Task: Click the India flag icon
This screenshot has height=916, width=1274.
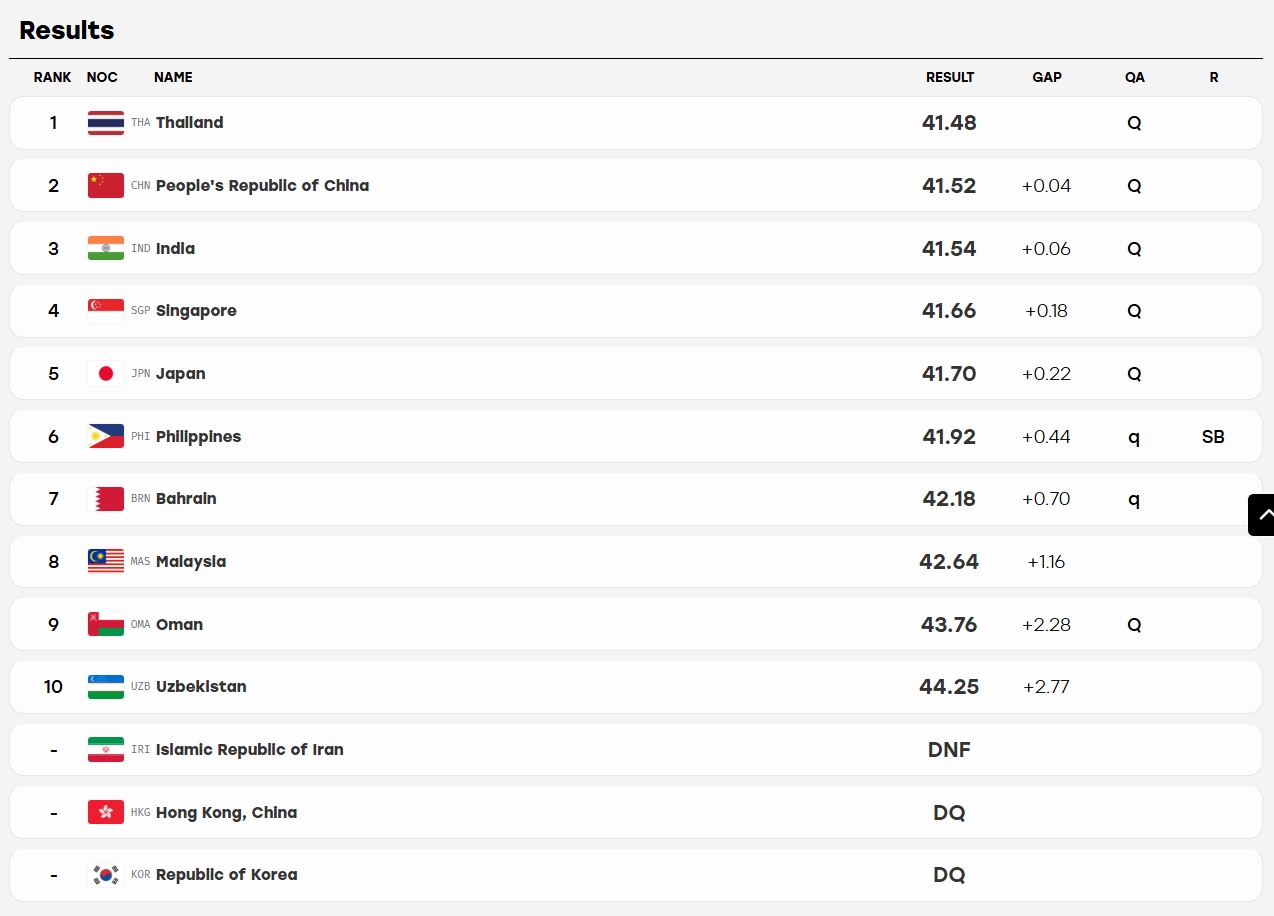Action: (106, 248)
